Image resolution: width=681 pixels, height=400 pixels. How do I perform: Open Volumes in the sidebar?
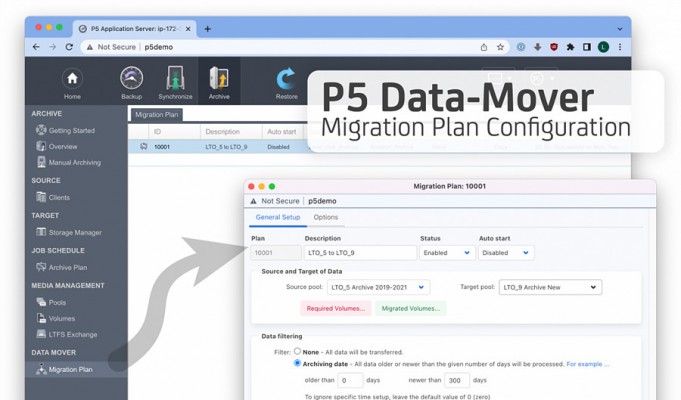click(56, 318)
